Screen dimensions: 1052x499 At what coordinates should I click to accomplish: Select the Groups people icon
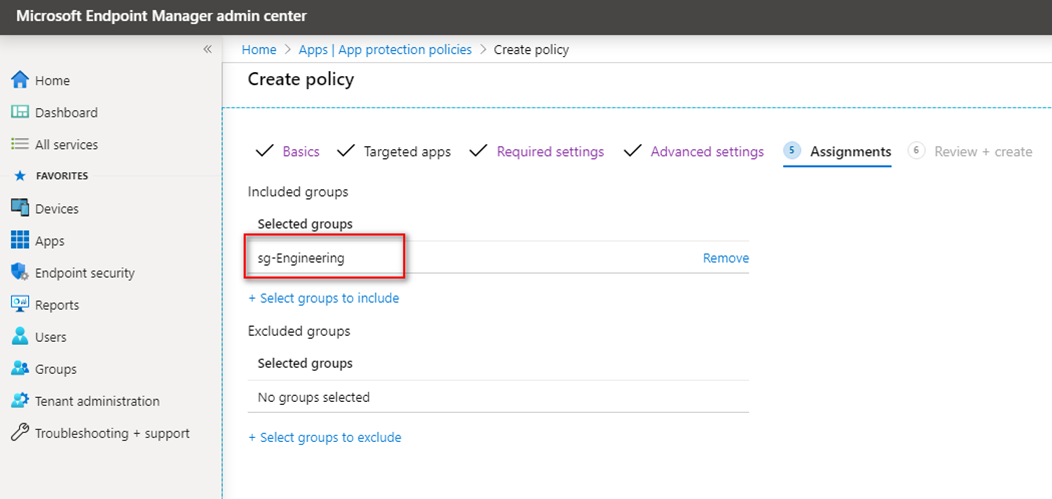[20, 369]
